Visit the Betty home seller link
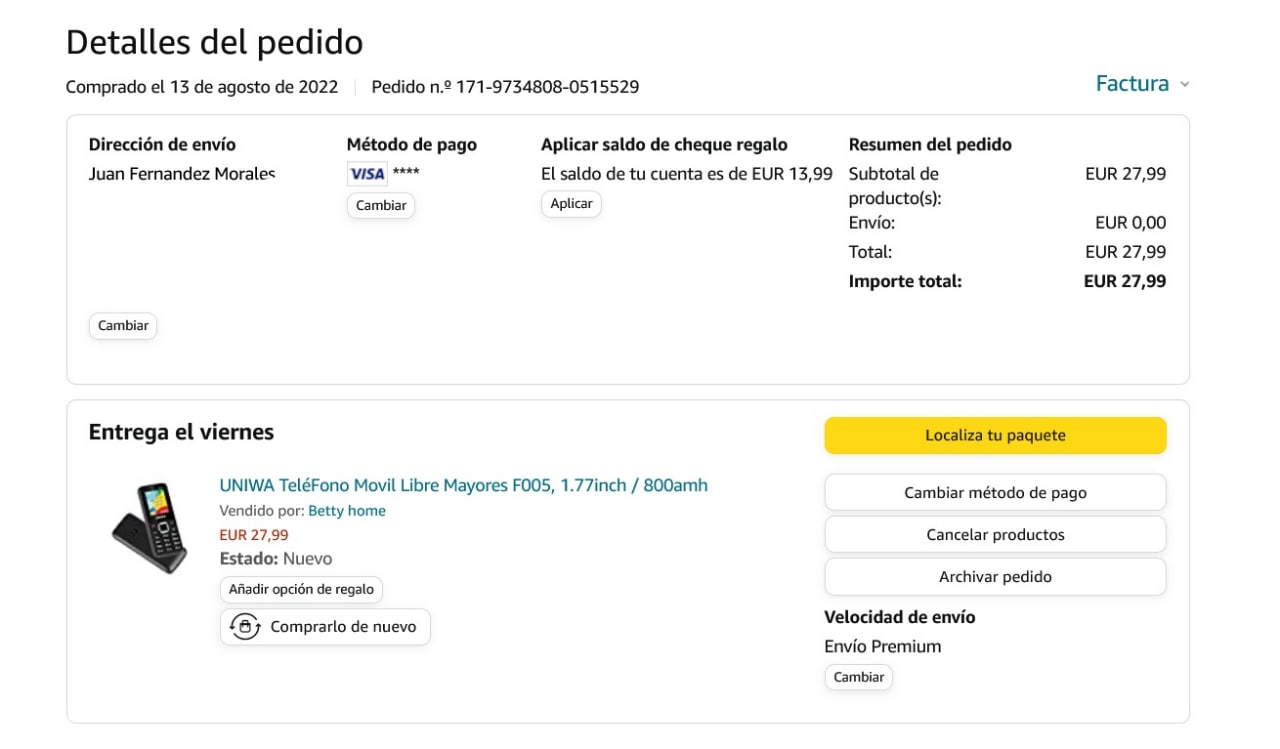Image resolution: width=1280 pixels, height=749 pixels. [x=346, y=511]
